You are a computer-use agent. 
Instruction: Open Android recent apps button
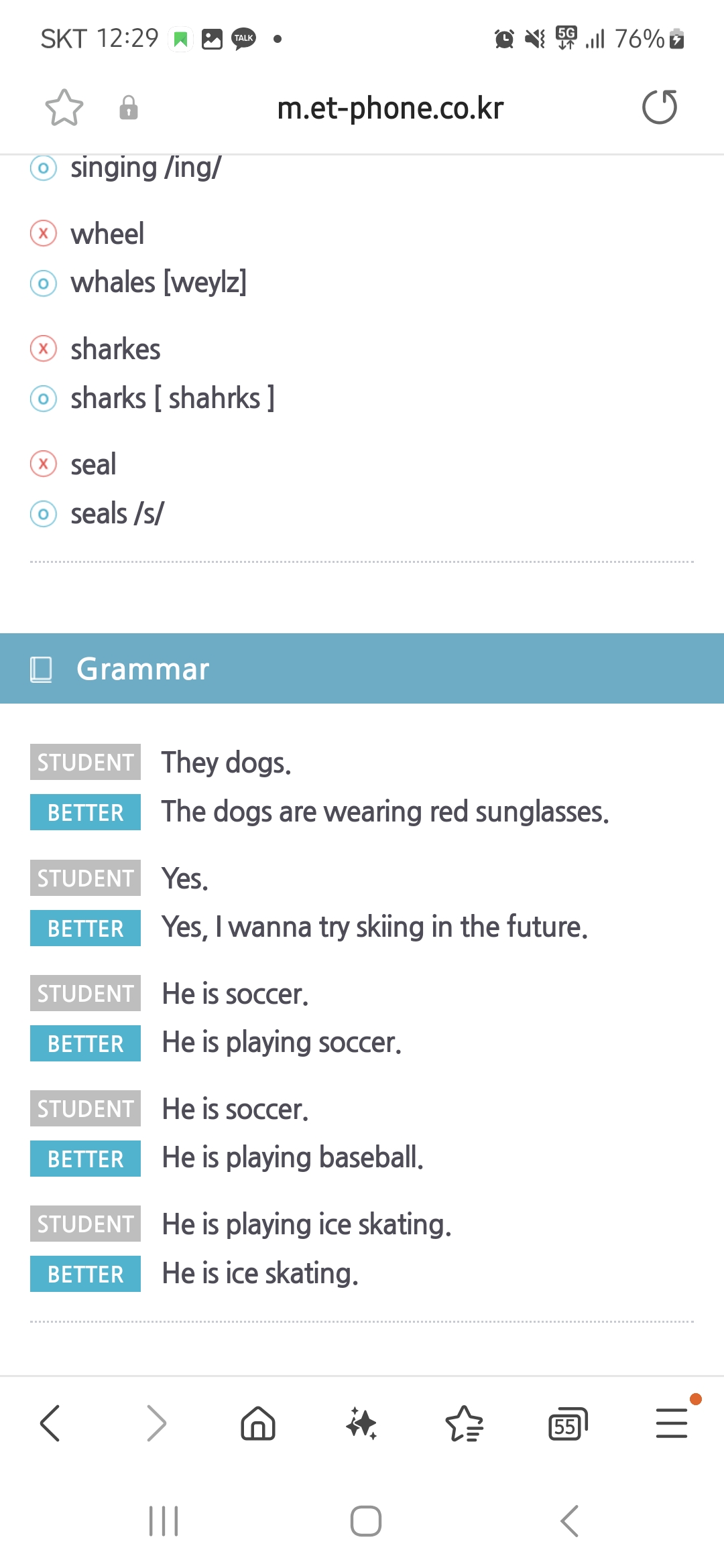click(164, 1521)
